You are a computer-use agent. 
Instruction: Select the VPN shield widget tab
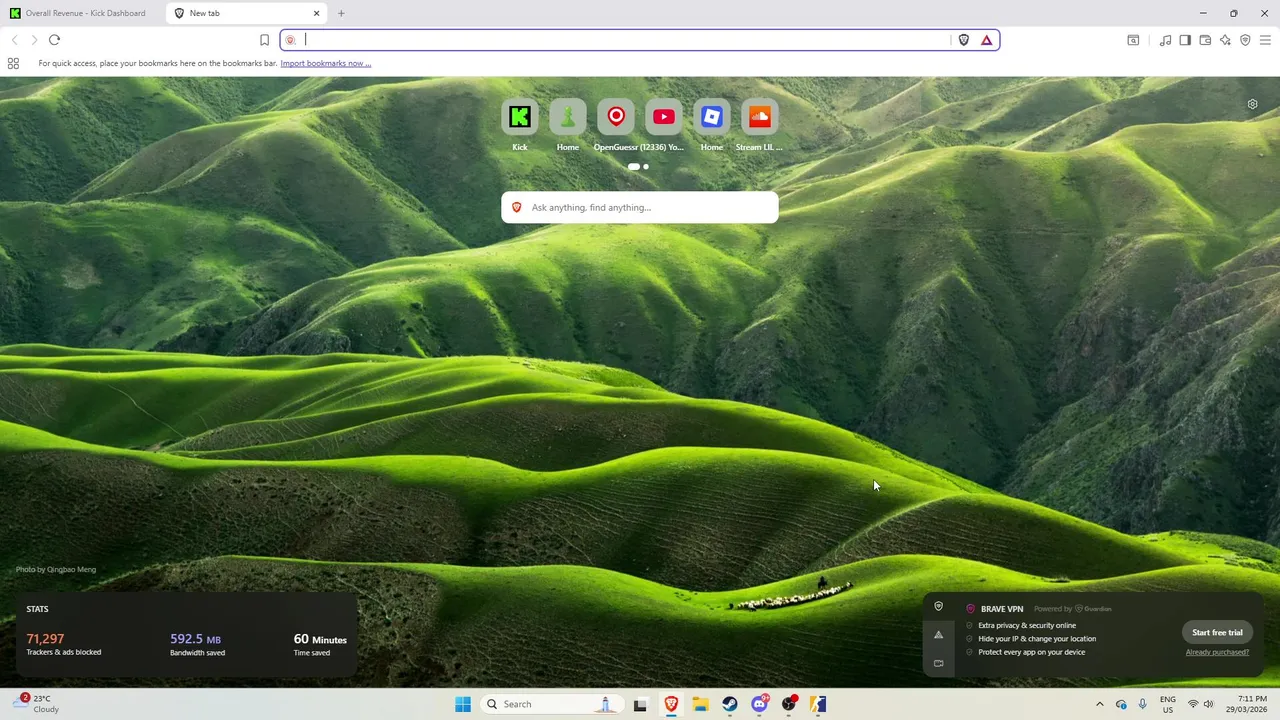point(938,606)
